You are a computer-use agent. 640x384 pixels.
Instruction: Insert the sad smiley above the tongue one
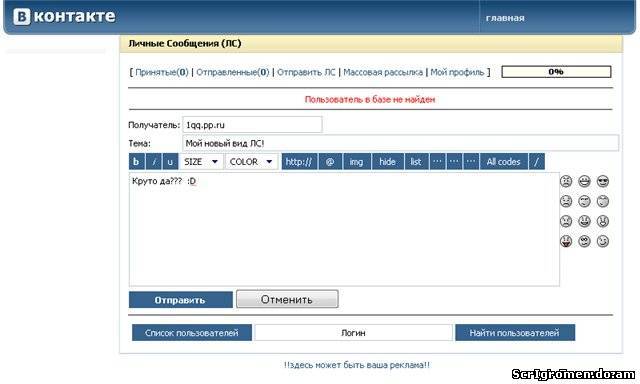coord(566,221)
